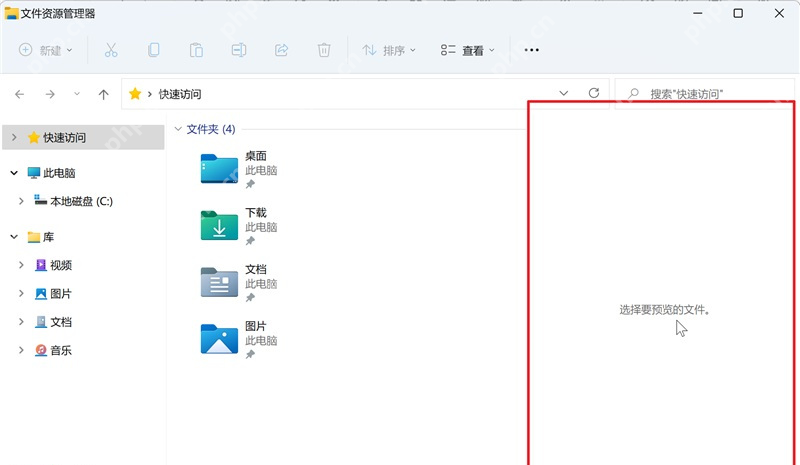Open the 排序 sort dropdown
The width and height of the screenshot is (800, 465).
point(389,50)
